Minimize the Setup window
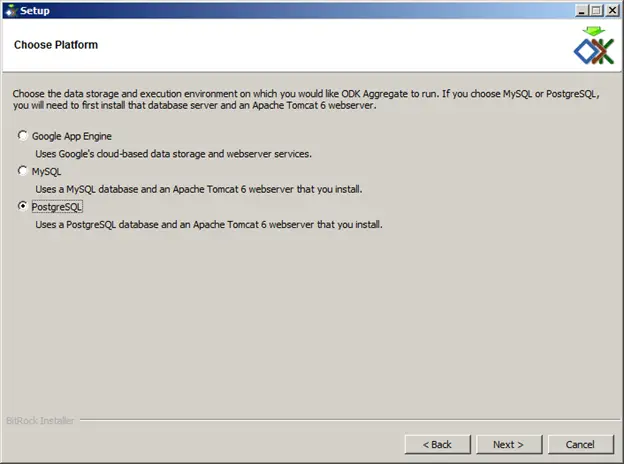This screenshot has width=624, height=464. coord(581,11)
